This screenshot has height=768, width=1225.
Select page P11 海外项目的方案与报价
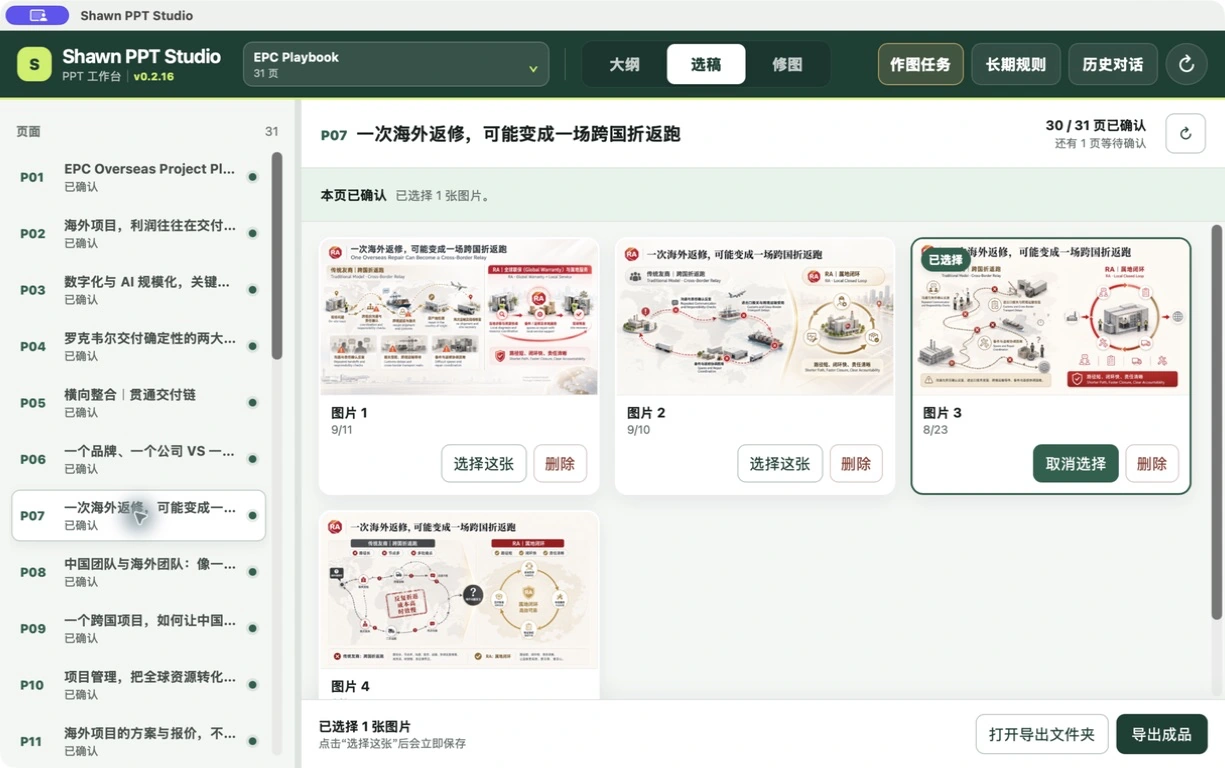[x=138, y=742]
